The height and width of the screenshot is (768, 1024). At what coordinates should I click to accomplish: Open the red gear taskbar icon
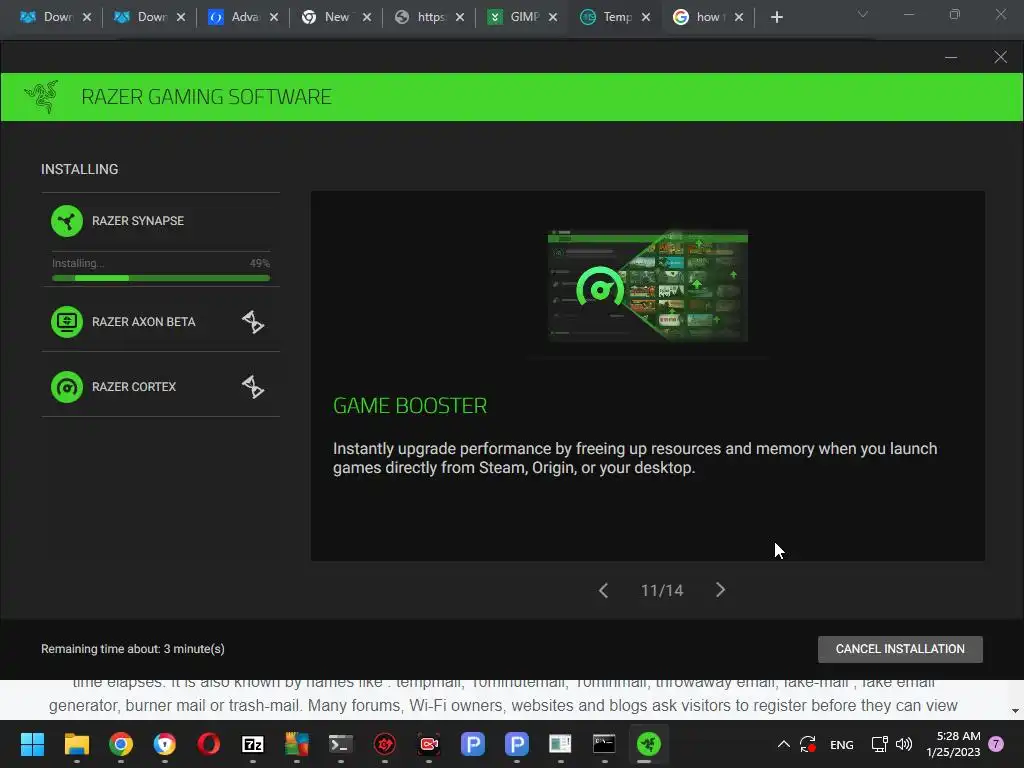(385, 744)
